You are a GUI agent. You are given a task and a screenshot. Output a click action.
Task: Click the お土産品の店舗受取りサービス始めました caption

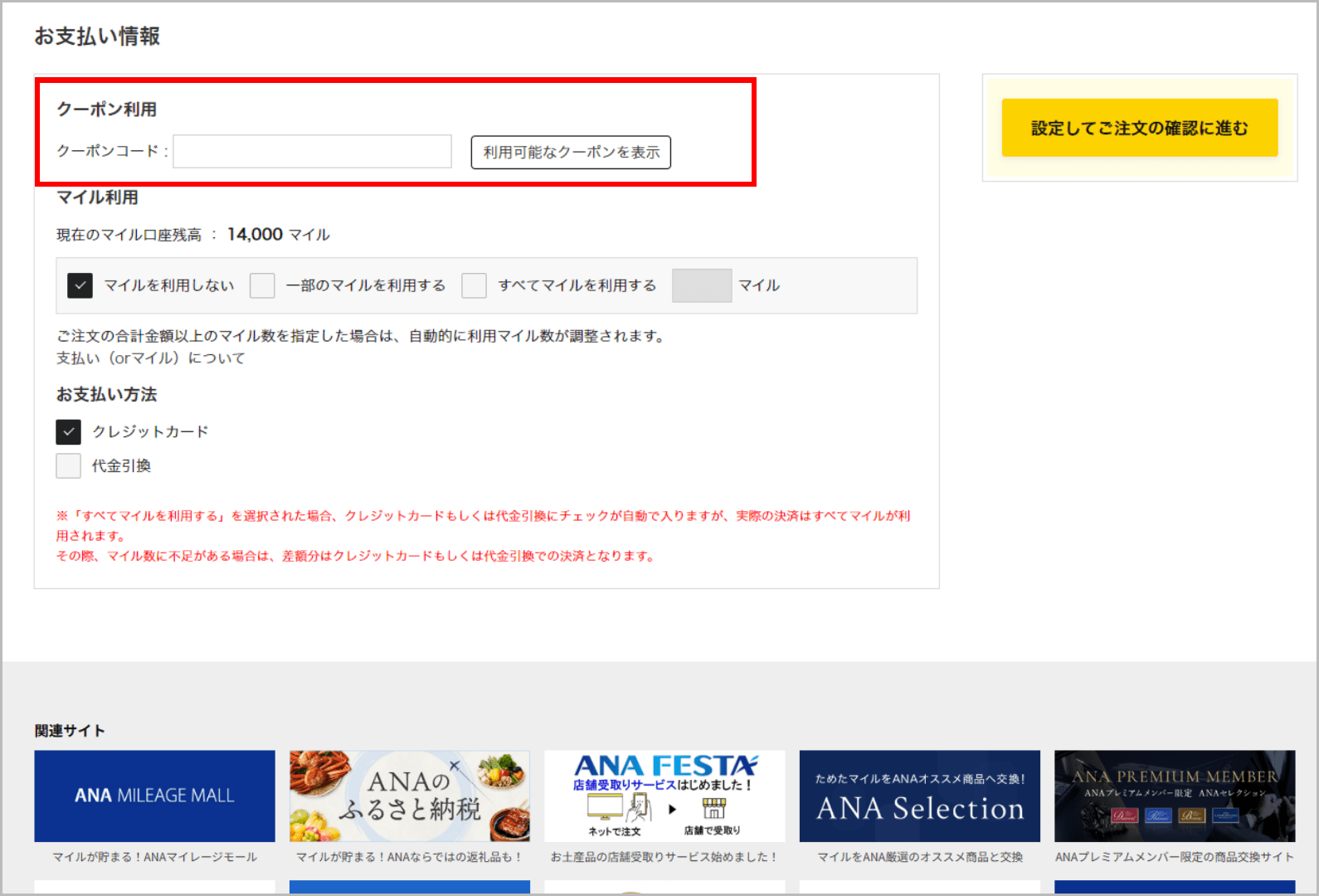[x=664, y=857]
